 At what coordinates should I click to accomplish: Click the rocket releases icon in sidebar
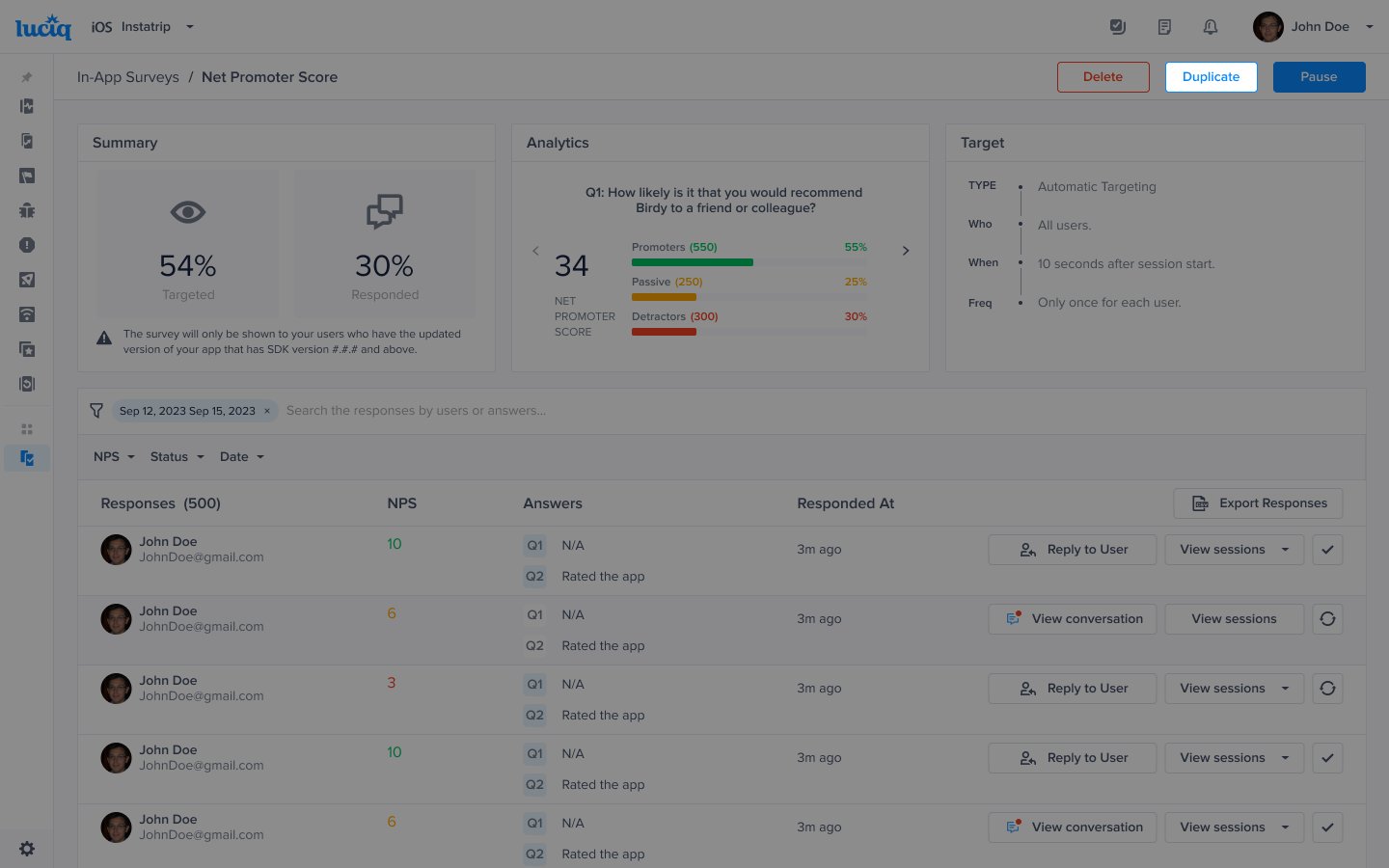click(27, 280)
